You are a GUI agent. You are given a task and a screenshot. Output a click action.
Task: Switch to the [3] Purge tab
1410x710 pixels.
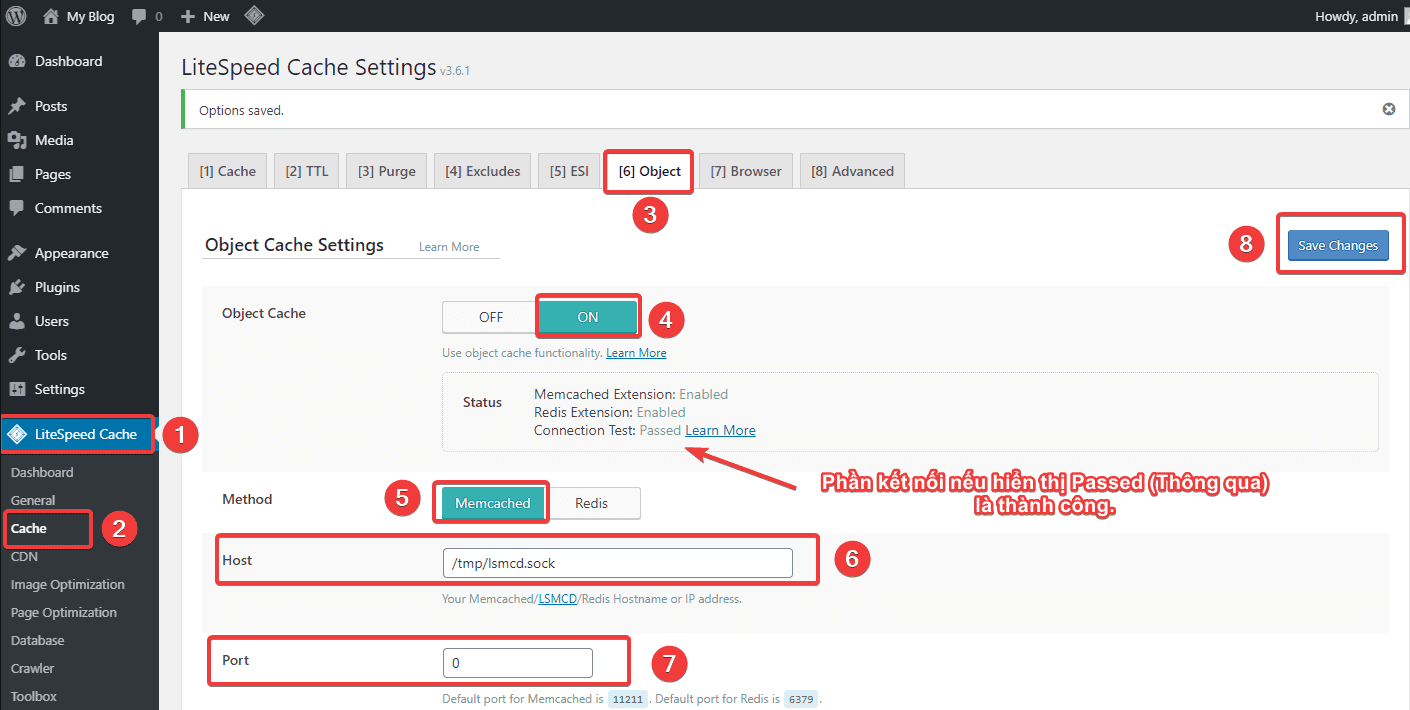click(x=386, y=171)
